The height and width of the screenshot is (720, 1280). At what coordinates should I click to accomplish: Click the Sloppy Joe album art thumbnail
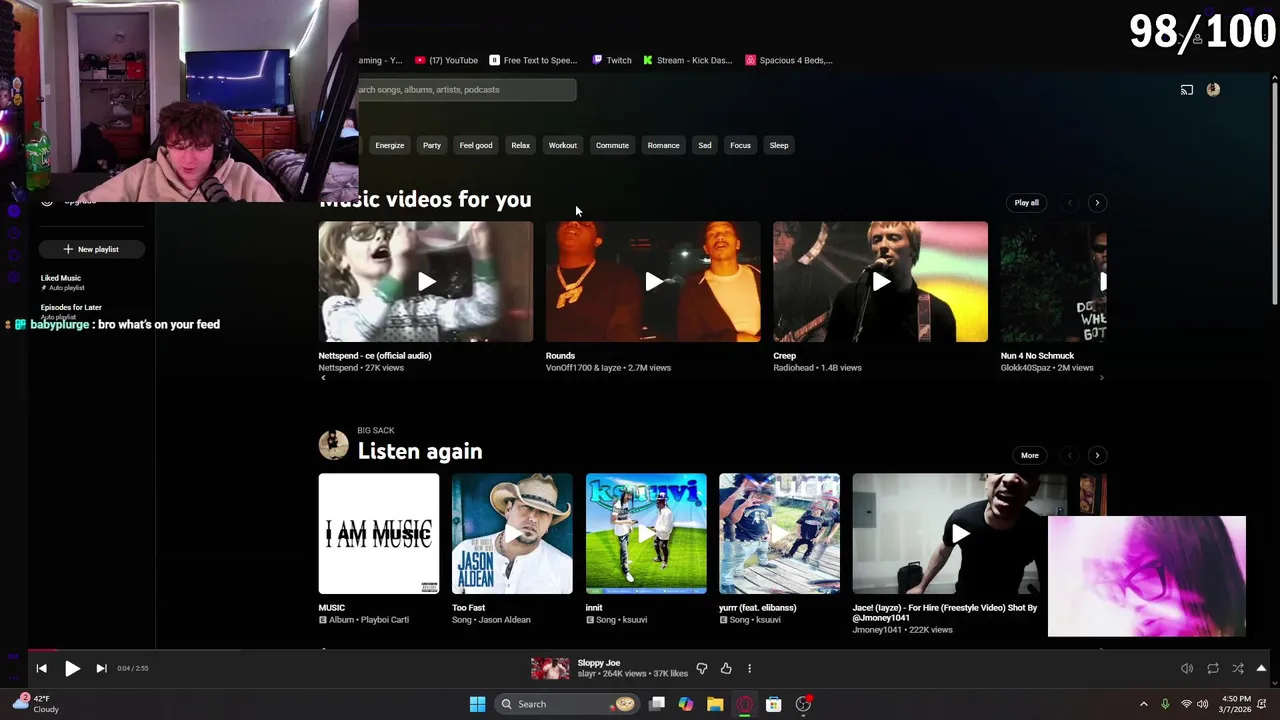pyautogui.click(x=550, y=668)
